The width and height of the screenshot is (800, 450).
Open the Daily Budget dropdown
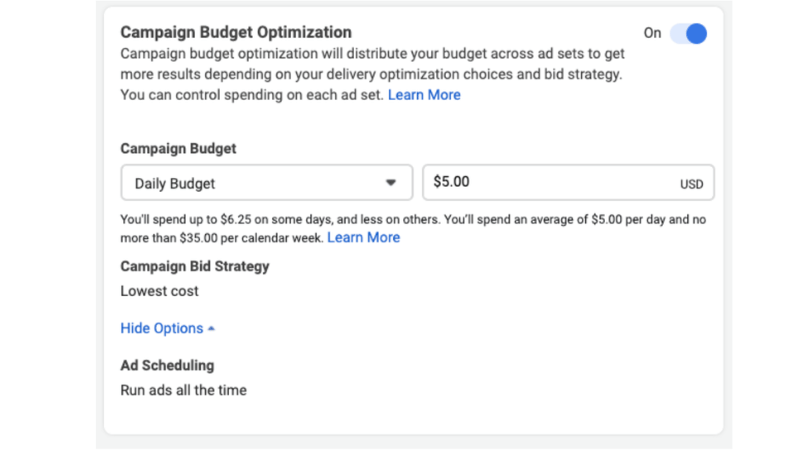[x=265, y=183]
